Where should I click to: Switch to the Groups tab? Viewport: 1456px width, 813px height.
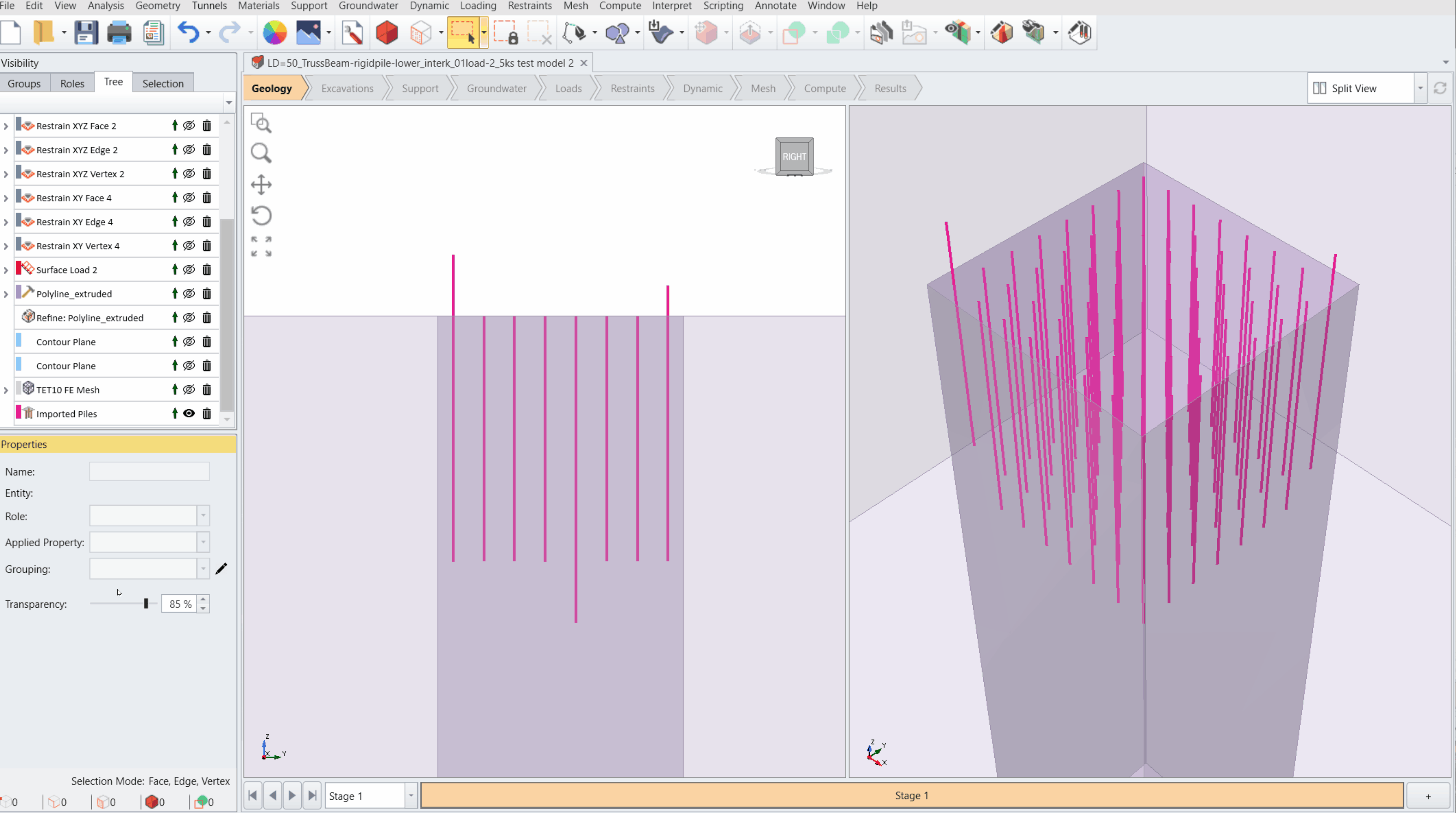(x=24, y=83)
